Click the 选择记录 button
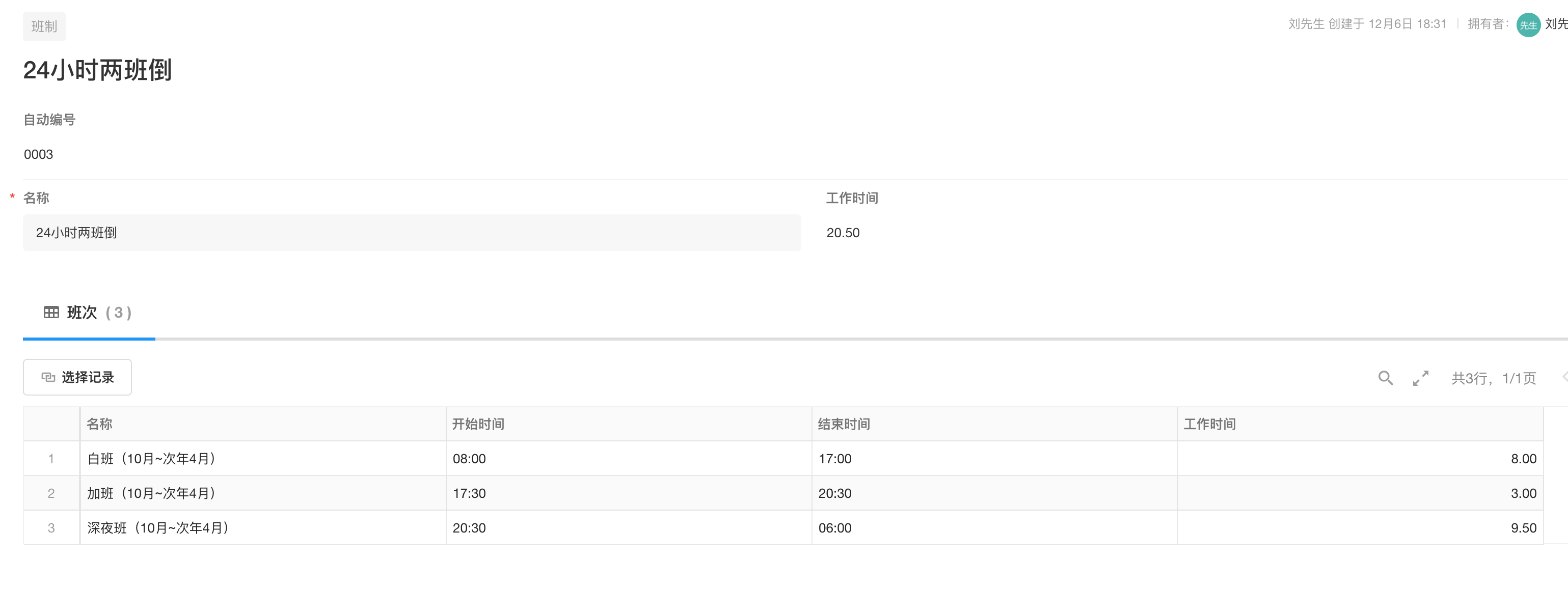Image resolution: width=1568 pixels, height=616 pixels. (x=77, y=377)
